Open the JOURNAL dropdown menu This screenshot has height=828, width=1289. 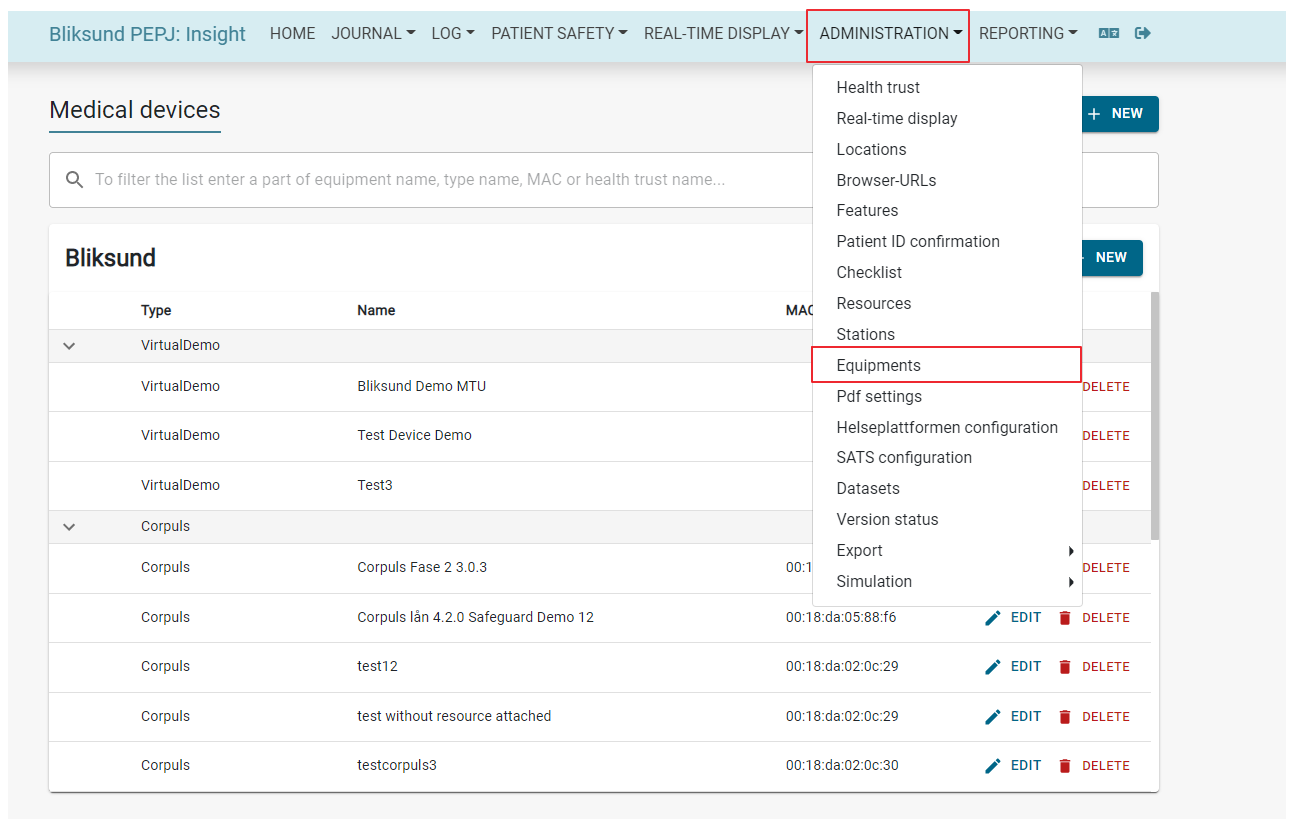373,33
